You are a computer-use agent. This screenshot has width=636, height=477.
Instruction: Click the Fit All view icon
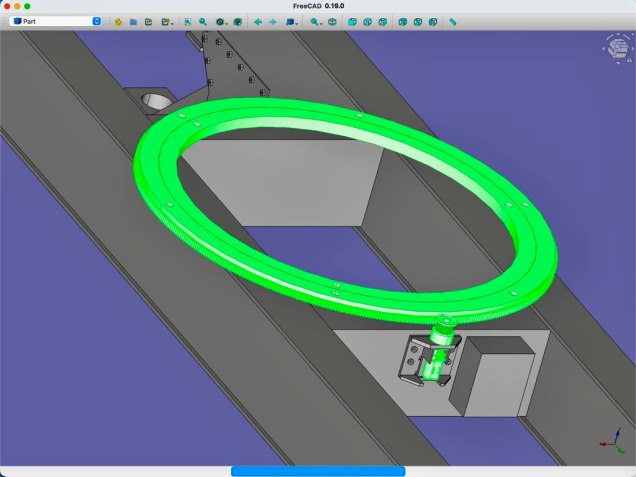point(187,21)
